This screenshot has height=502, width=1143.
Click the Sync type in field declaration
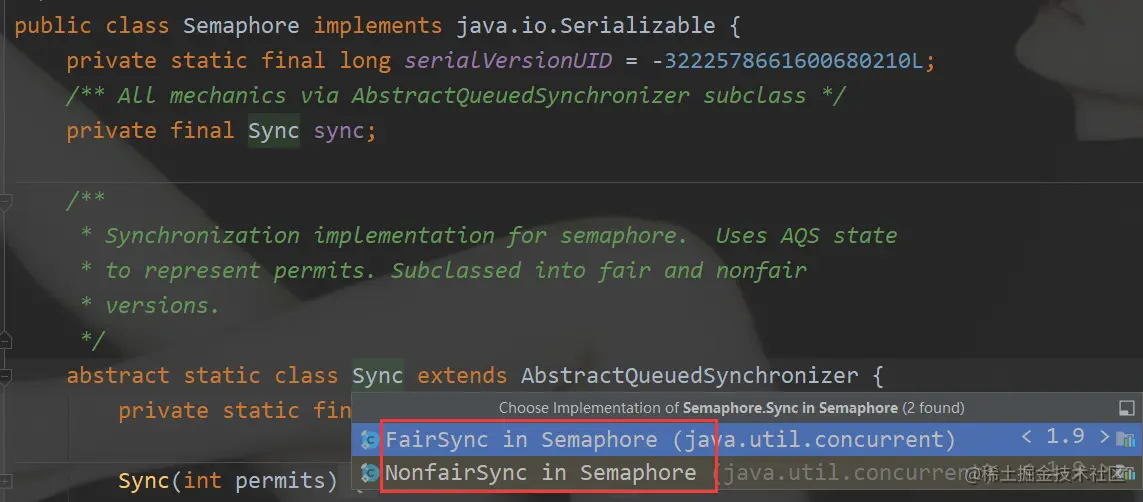pyautogui.click(x=273, y=131)
